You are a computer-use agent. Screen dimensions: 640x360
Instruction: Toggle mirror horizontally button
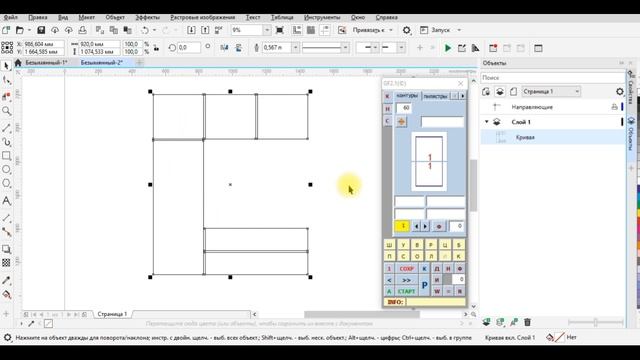pyautogui.click(x=224, y=48)
